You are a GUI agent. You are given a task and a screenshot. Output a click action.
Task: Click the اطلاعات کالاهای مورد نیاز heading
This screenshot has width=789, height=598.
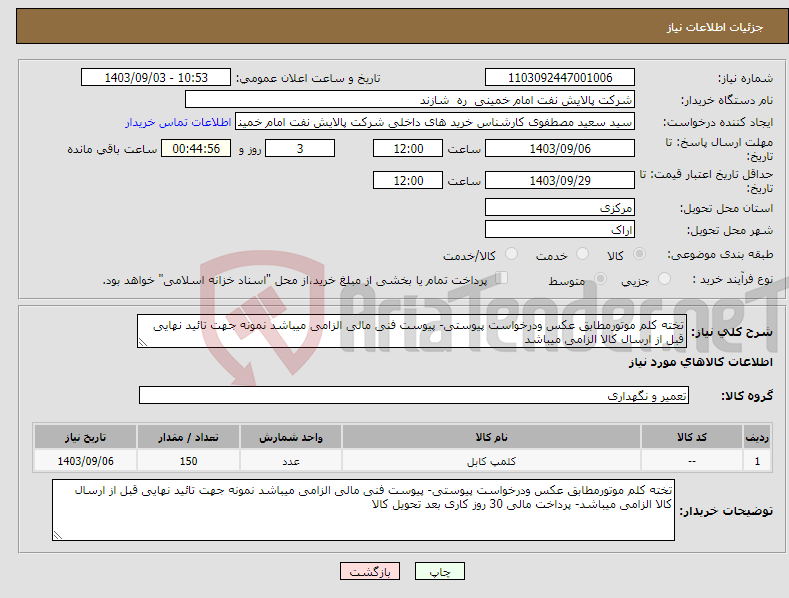coord(700,362)
